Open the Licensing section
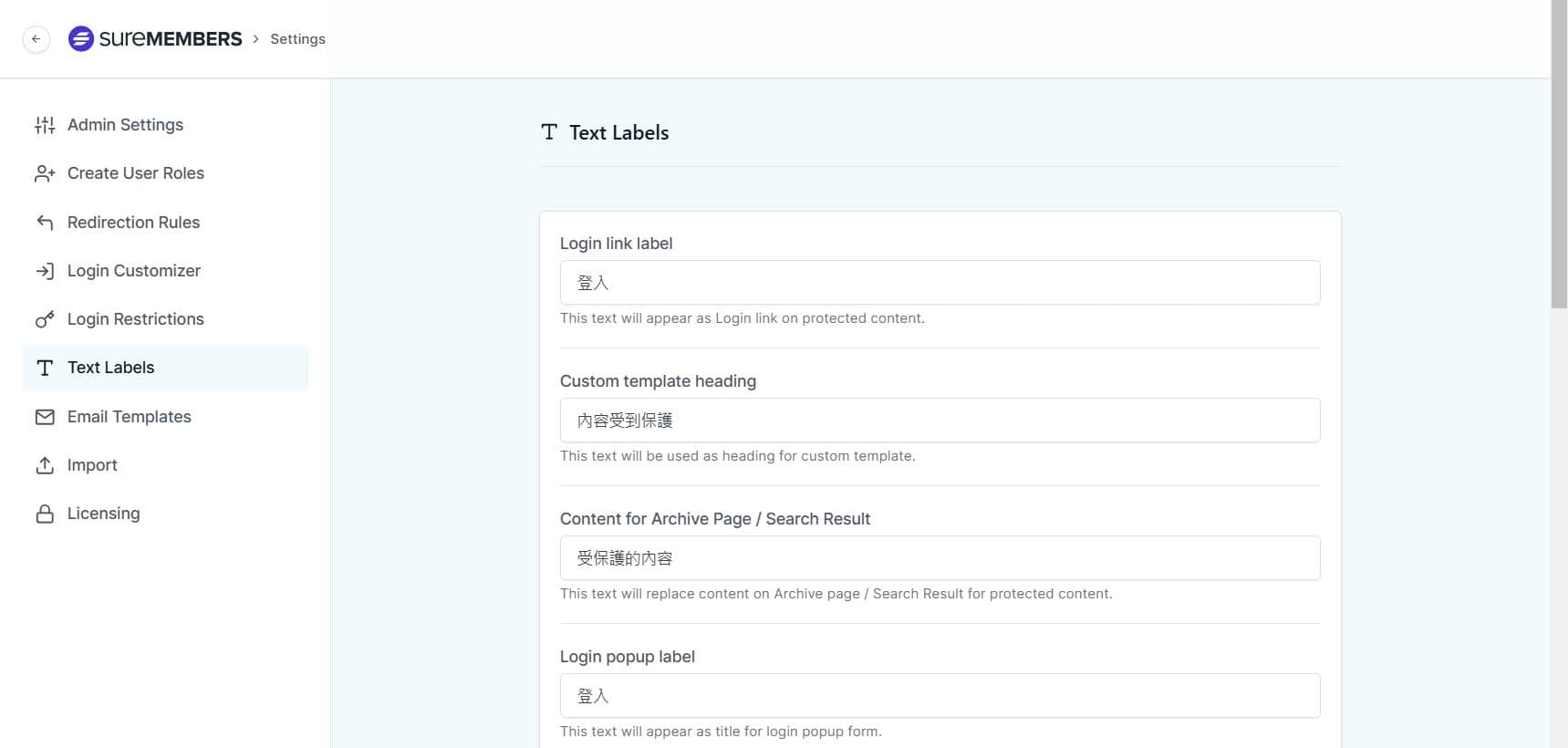Screen dimensions: 1568x748 tap(165, 514)
